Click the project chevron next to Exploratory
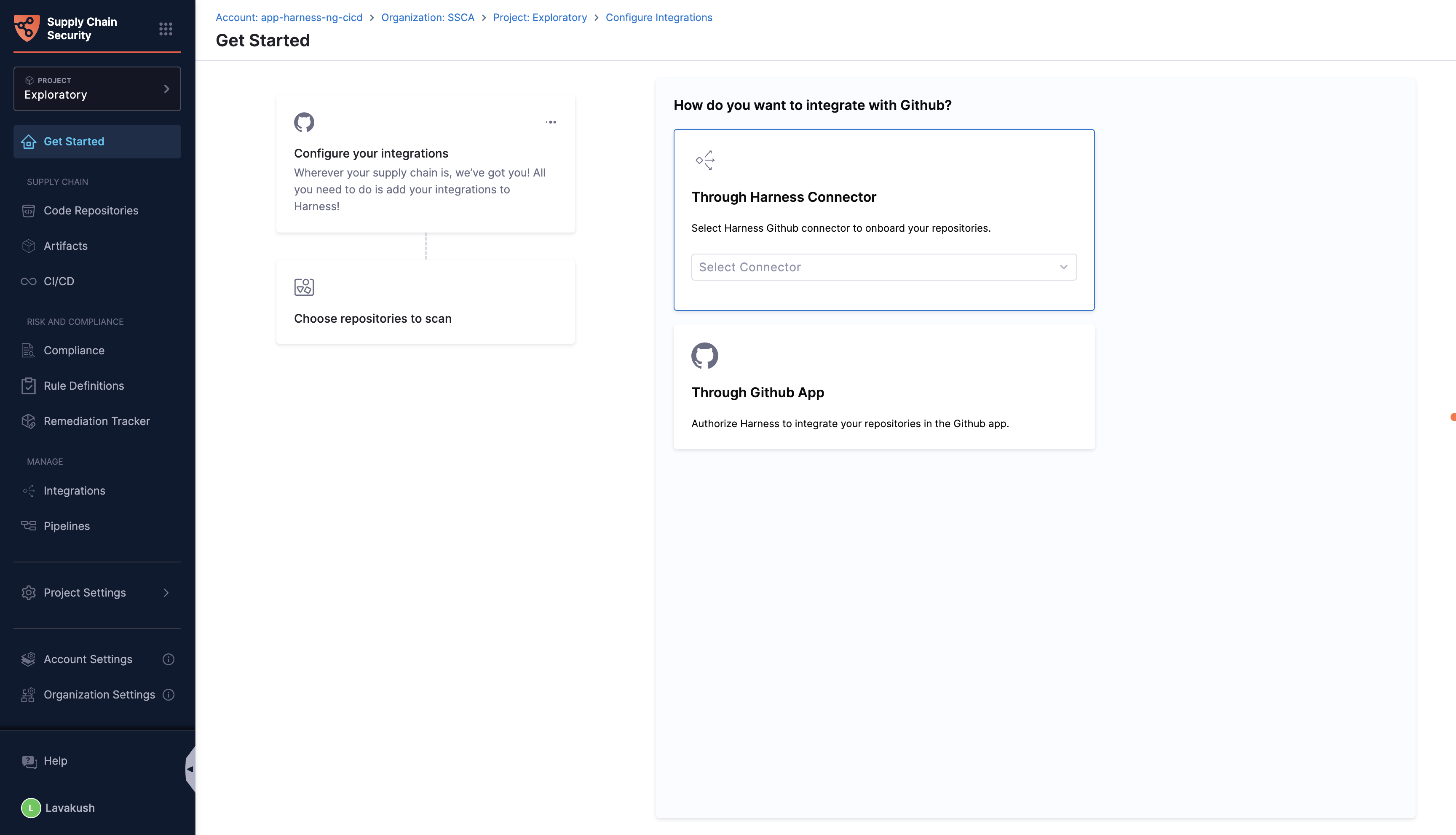This screenshot has width=1456, height=835. 167,89
